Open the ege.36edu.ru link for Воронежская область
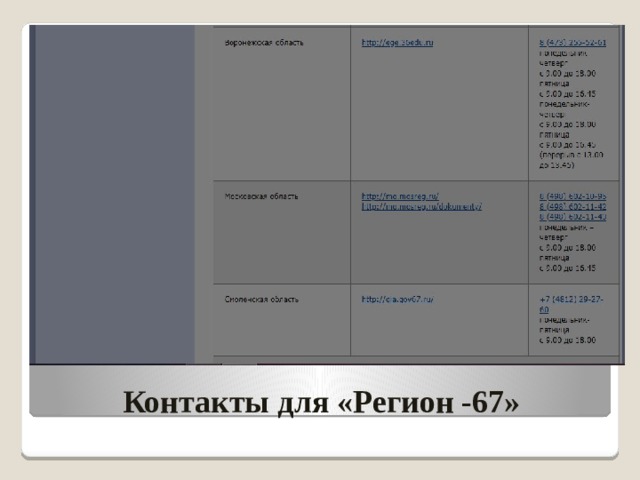Screen dimensions: 640x480 [397, 42]
